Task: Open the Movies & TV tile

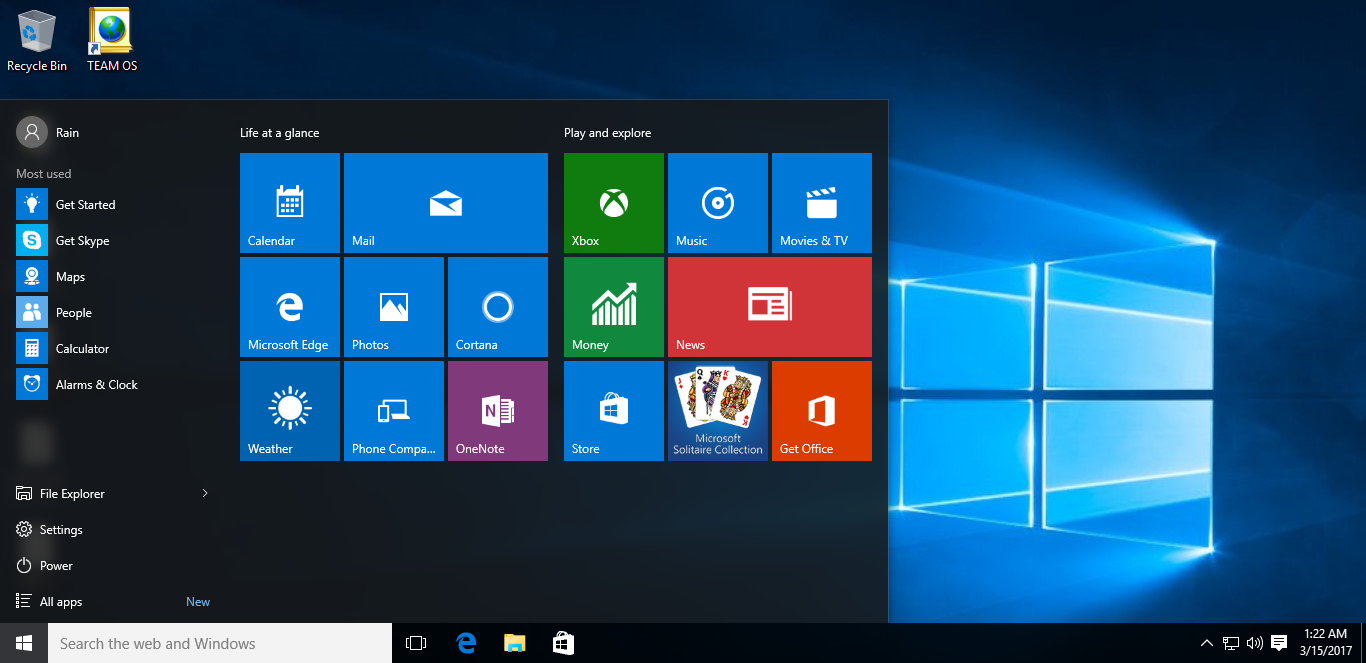Action: 822,203
